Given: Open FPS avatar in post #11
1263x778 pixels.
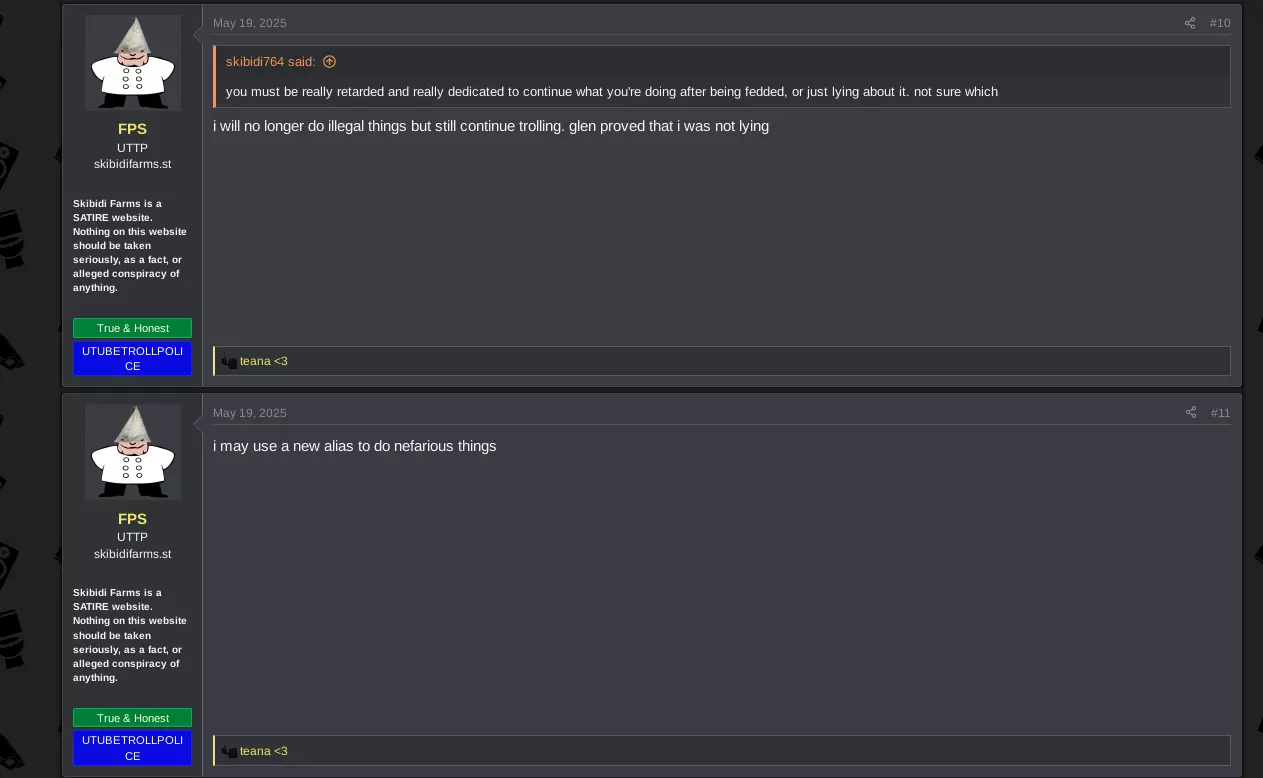Looking at the screenshot, I should 133,452.
